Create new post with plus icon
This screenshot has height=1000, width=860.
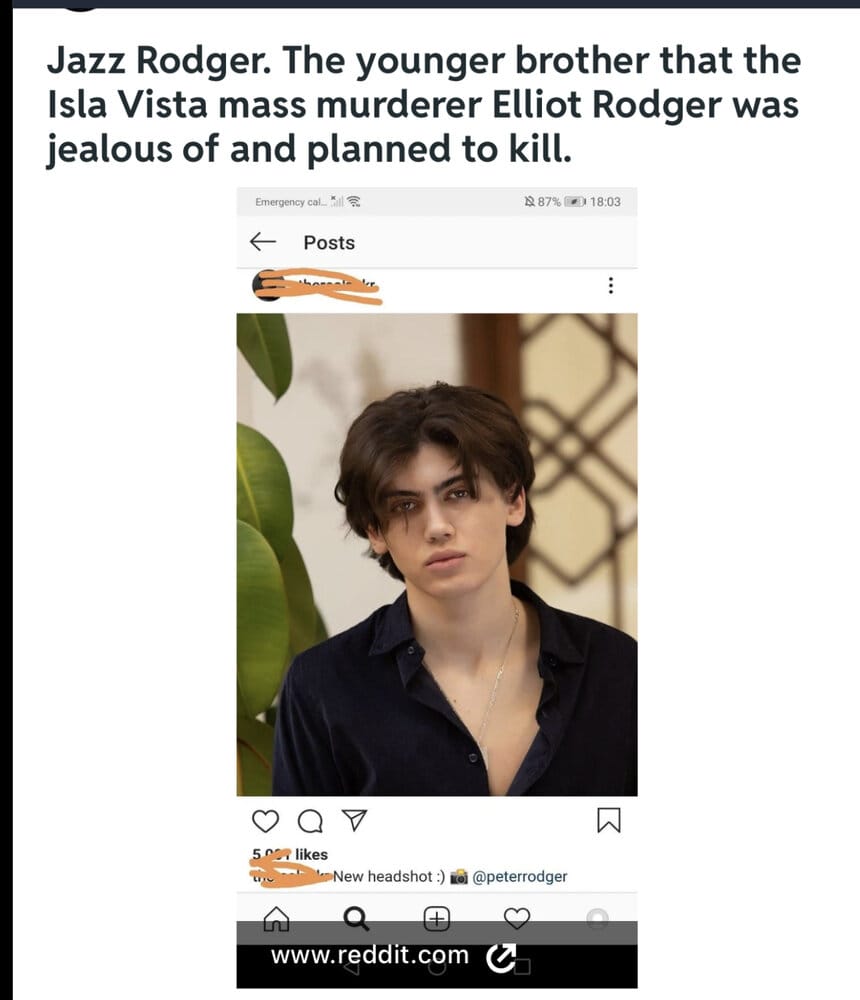437,918
